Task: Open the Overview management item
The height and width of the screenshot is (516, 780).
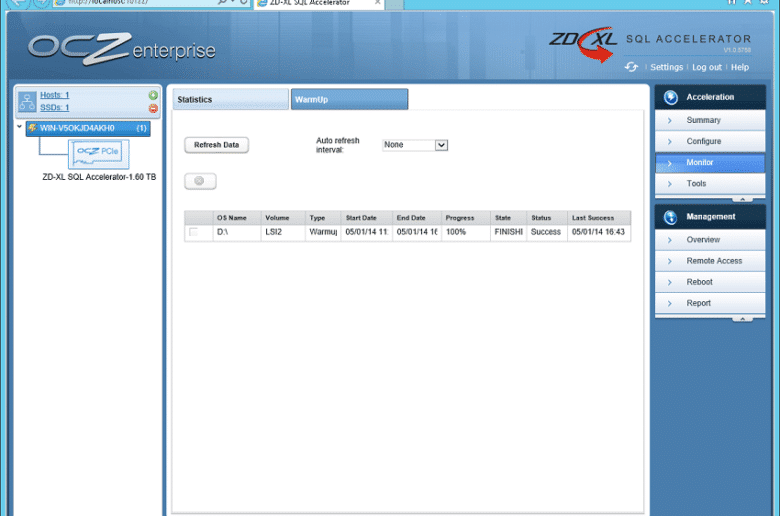Action: tap(710, 240)
